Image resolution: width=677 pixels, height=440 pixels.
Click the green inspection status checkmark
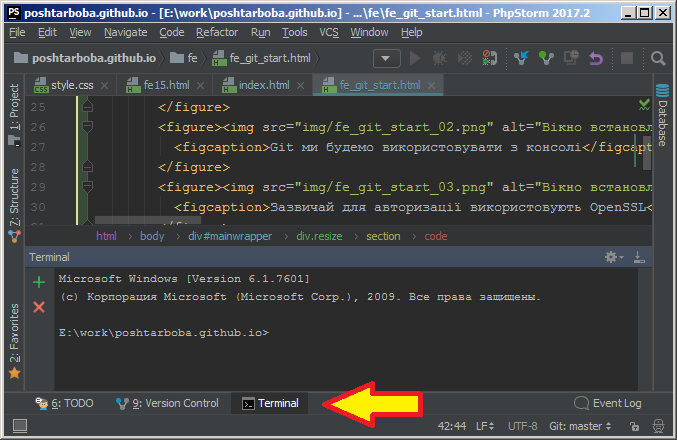pos(644,104)
